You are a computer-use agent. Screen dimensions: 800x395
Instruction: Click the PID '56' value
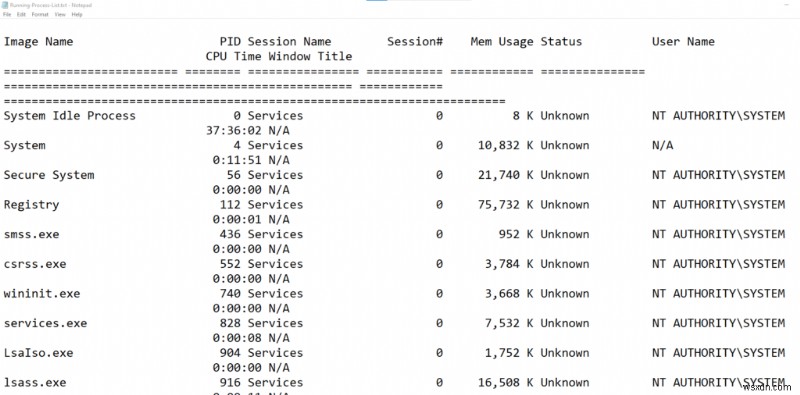pos(234,175)
